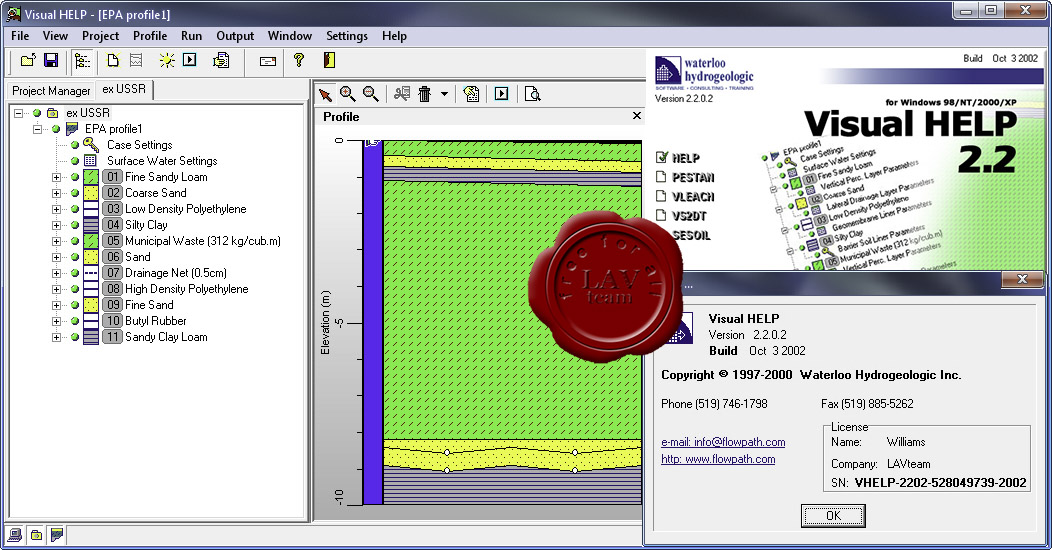Expand layer 05 Municipal Waste
Image resolution: width=1052 pixels, height=550 pixels.
[x=56, y=241]
